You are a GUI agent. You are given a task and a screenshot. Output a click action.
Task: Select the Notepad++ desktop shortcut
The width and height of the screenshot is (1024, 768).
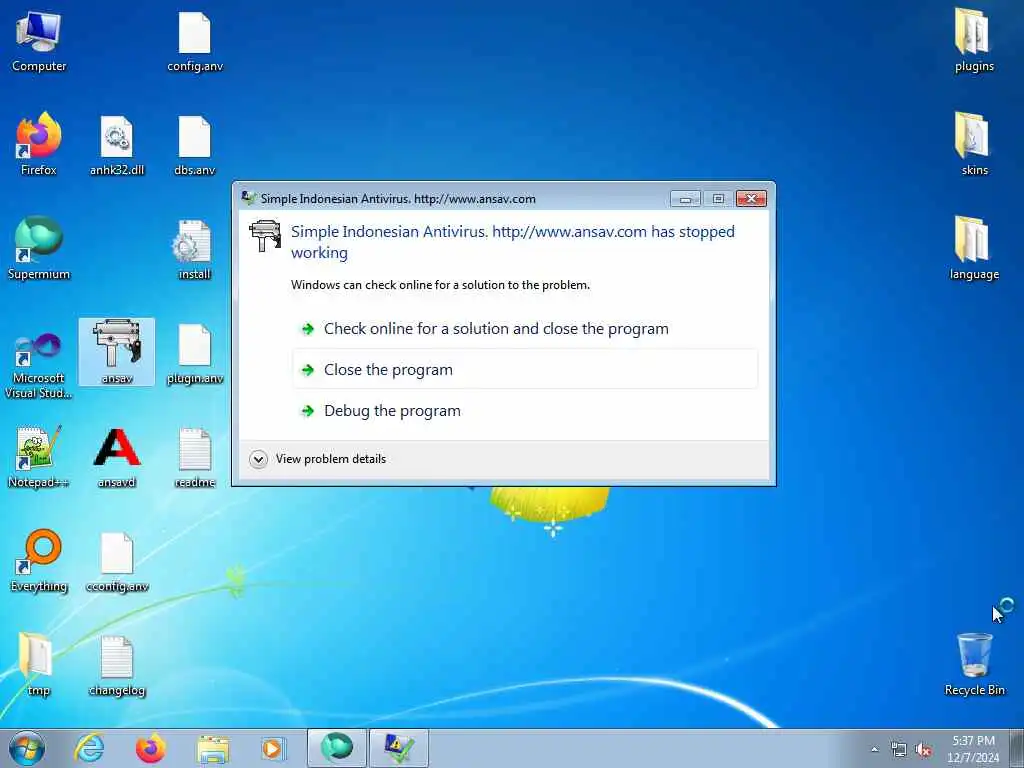[39, 457]
